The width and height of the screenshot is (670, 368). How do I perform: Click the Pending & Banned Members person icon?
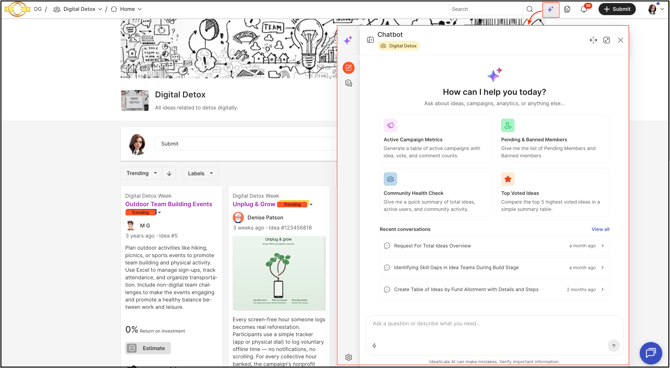pos(508,125)
